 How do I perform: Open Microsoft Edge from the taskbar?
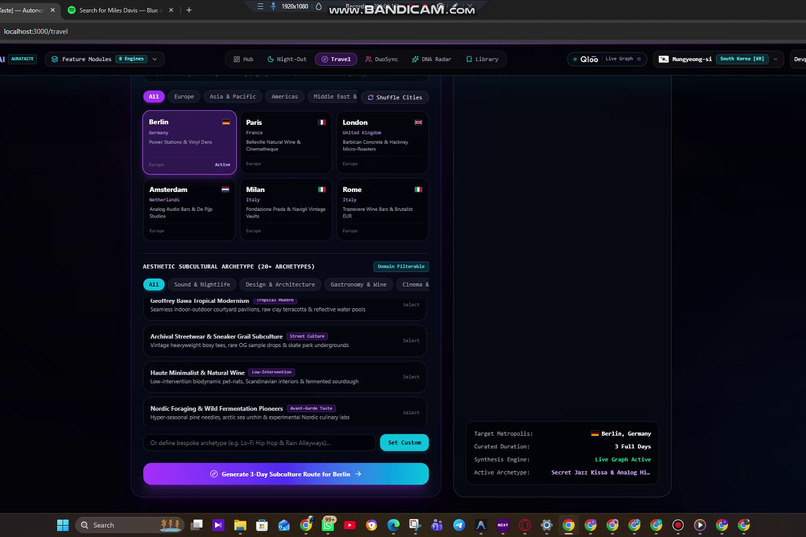pyautogui.click(x=393, y=525)
